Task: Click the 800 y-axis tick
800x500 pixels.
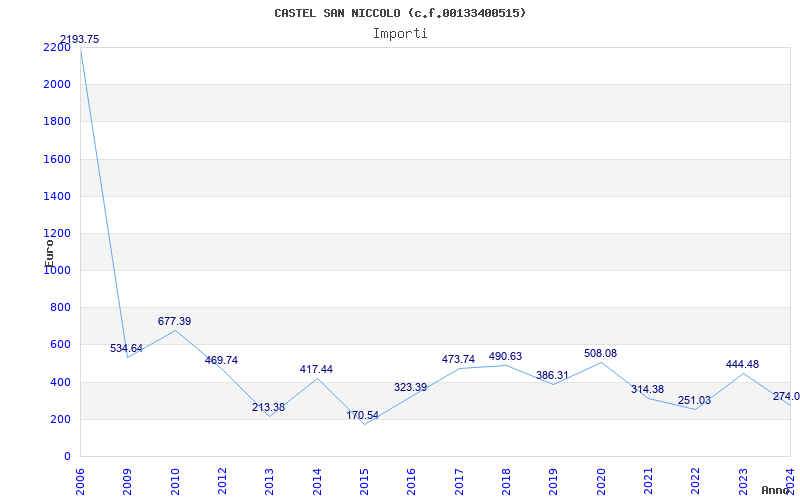Action: click(60, 308)
